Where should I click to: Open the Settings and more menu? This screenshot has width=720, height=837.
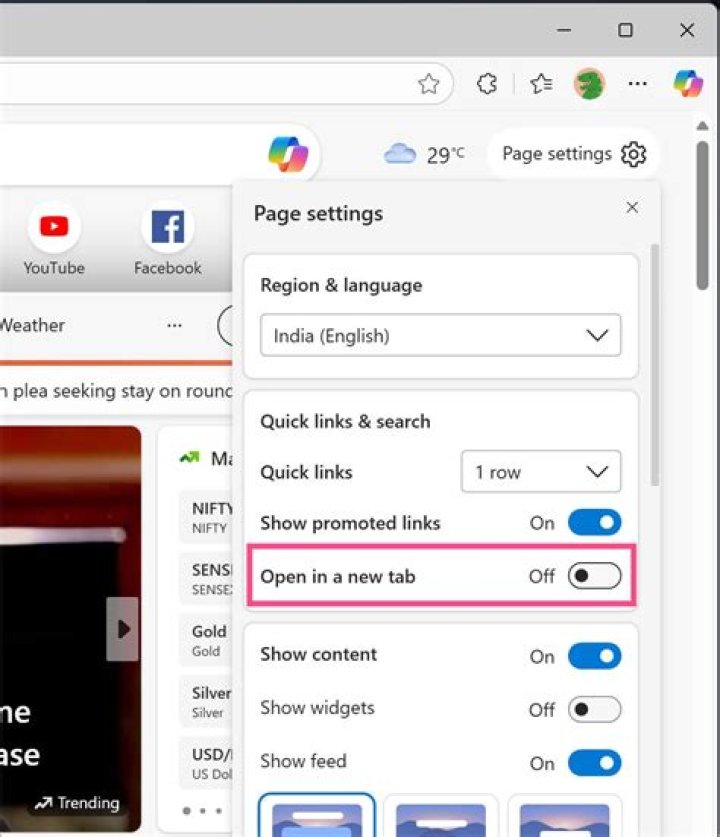pyautogui.click(x=637, y=84)
